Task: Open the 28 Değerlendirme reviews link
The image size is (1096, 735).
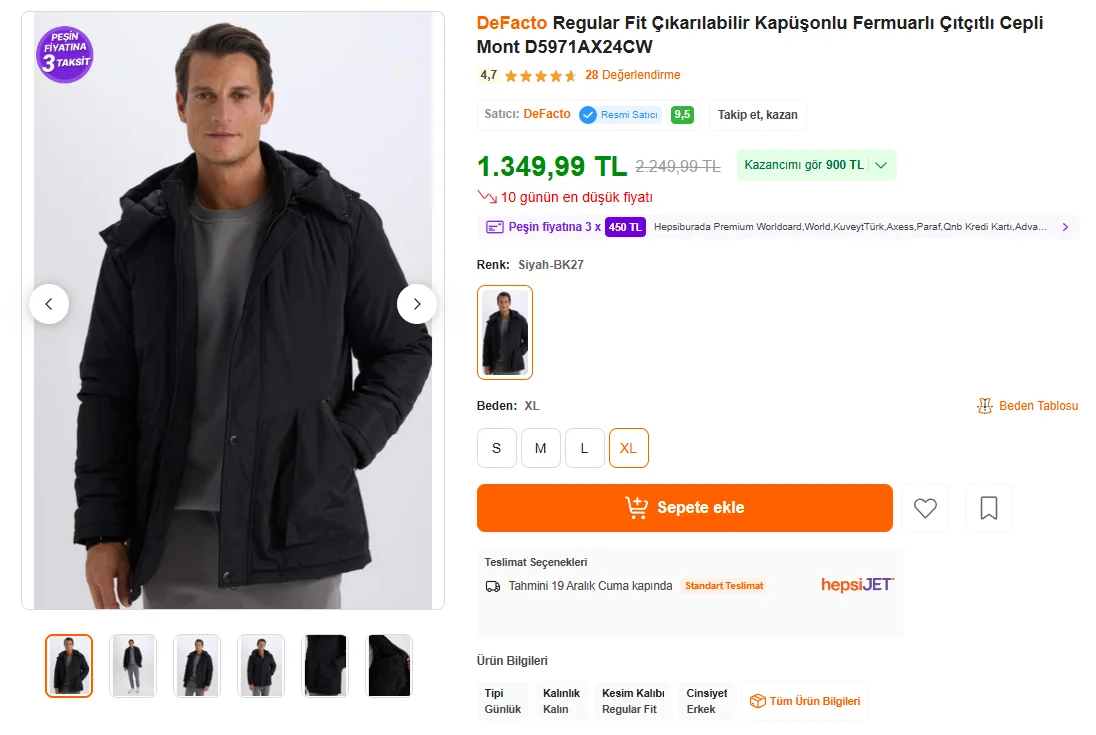Action: coord(632,75)
